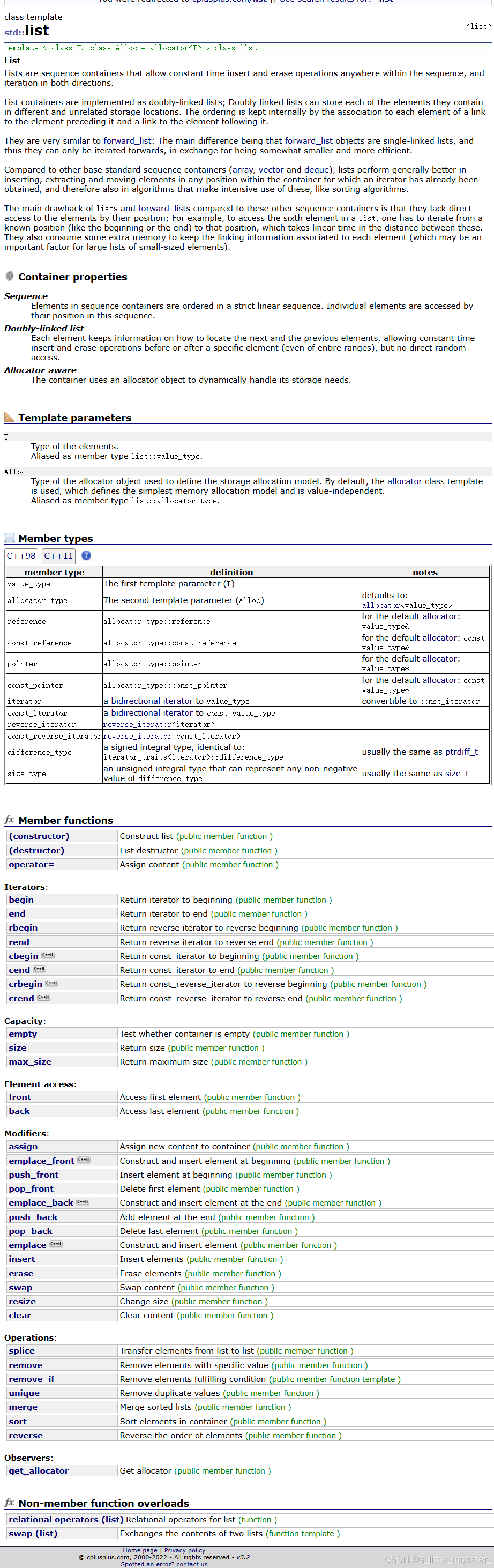Open the pop_back function link
494x1568 pixels.
[31, 1231]
